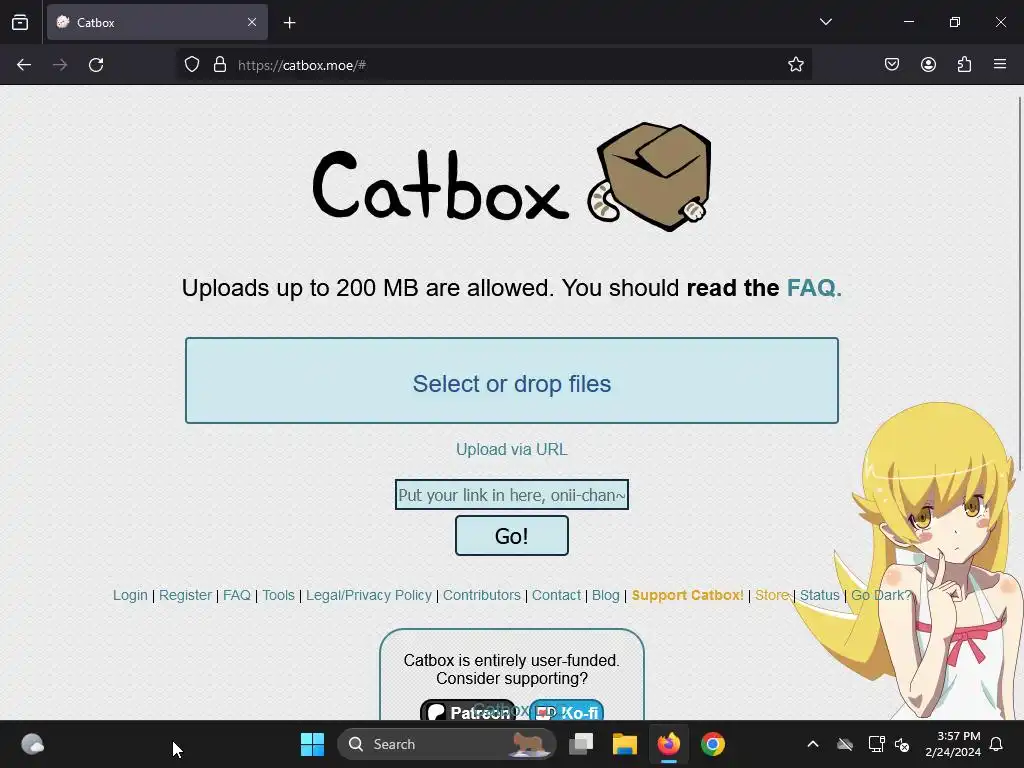Expand the list all tabs chevron
Screen dimensions: 1024x768
(x=826, y=22)
